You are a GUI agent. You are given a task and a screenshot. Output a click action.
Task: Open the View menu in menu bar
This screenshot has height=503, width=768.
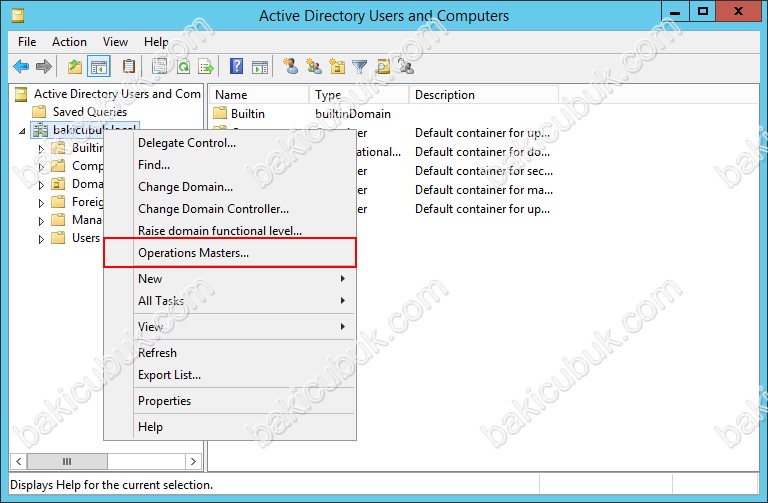point(115,42)
